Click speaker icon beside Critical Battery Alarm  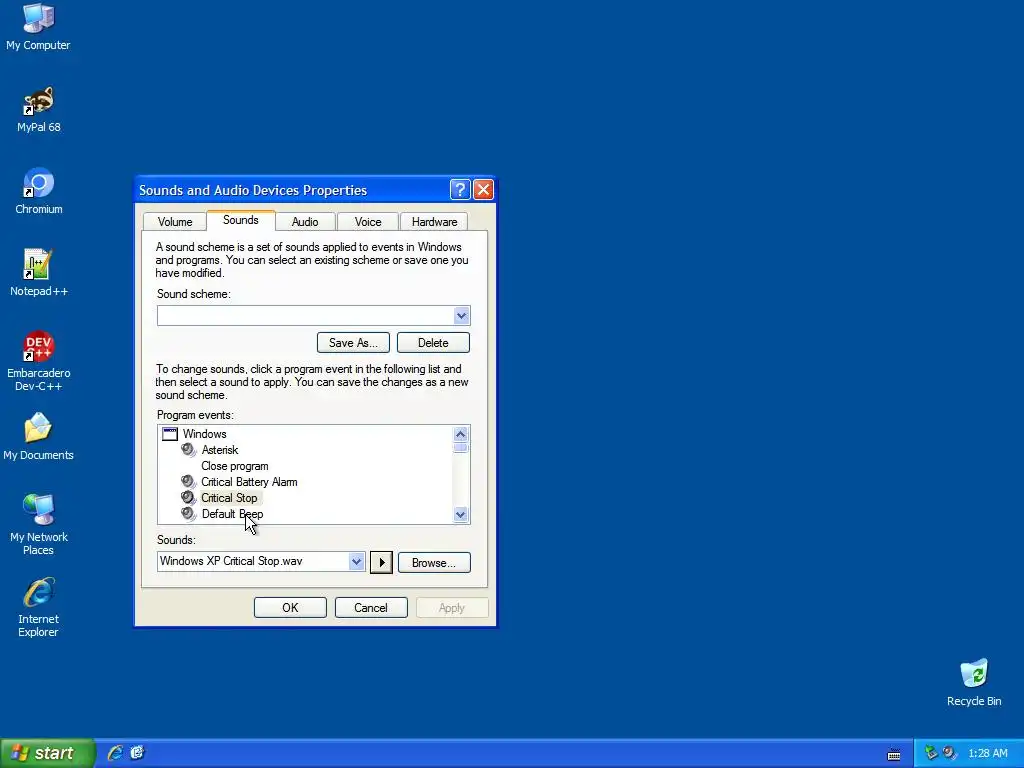(189, 481)
